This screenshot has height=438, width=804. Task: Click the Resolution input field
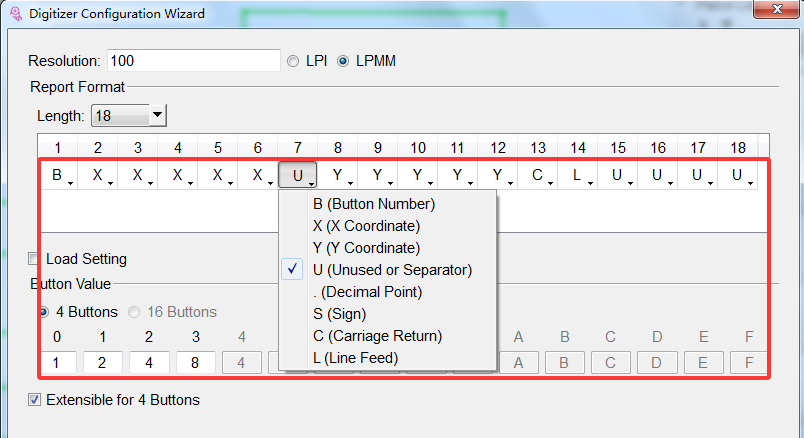point(192,61)
